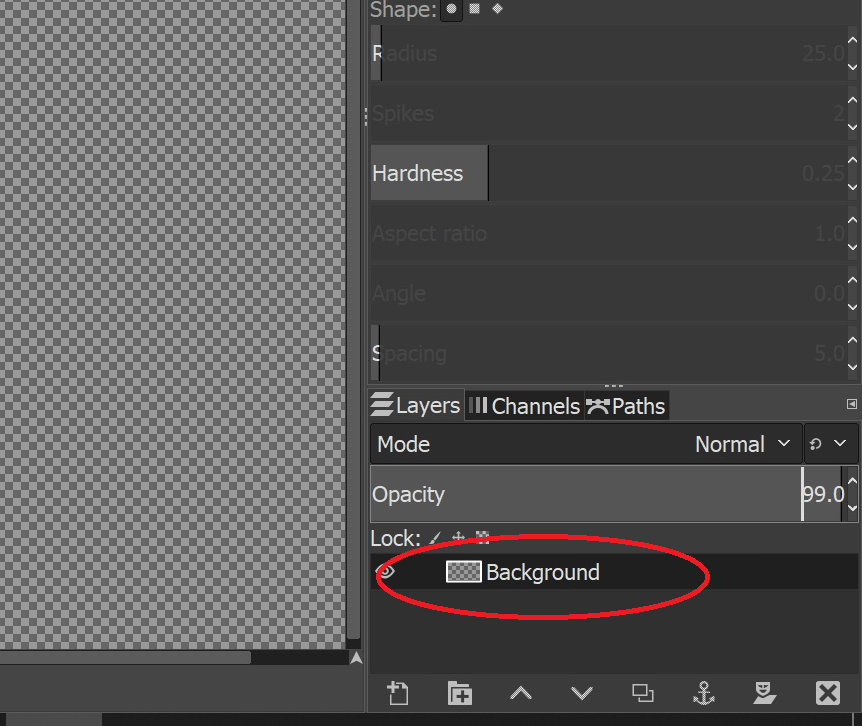Add a layer mask using the mask icon
Screen dimensions: 862x726
765,693
